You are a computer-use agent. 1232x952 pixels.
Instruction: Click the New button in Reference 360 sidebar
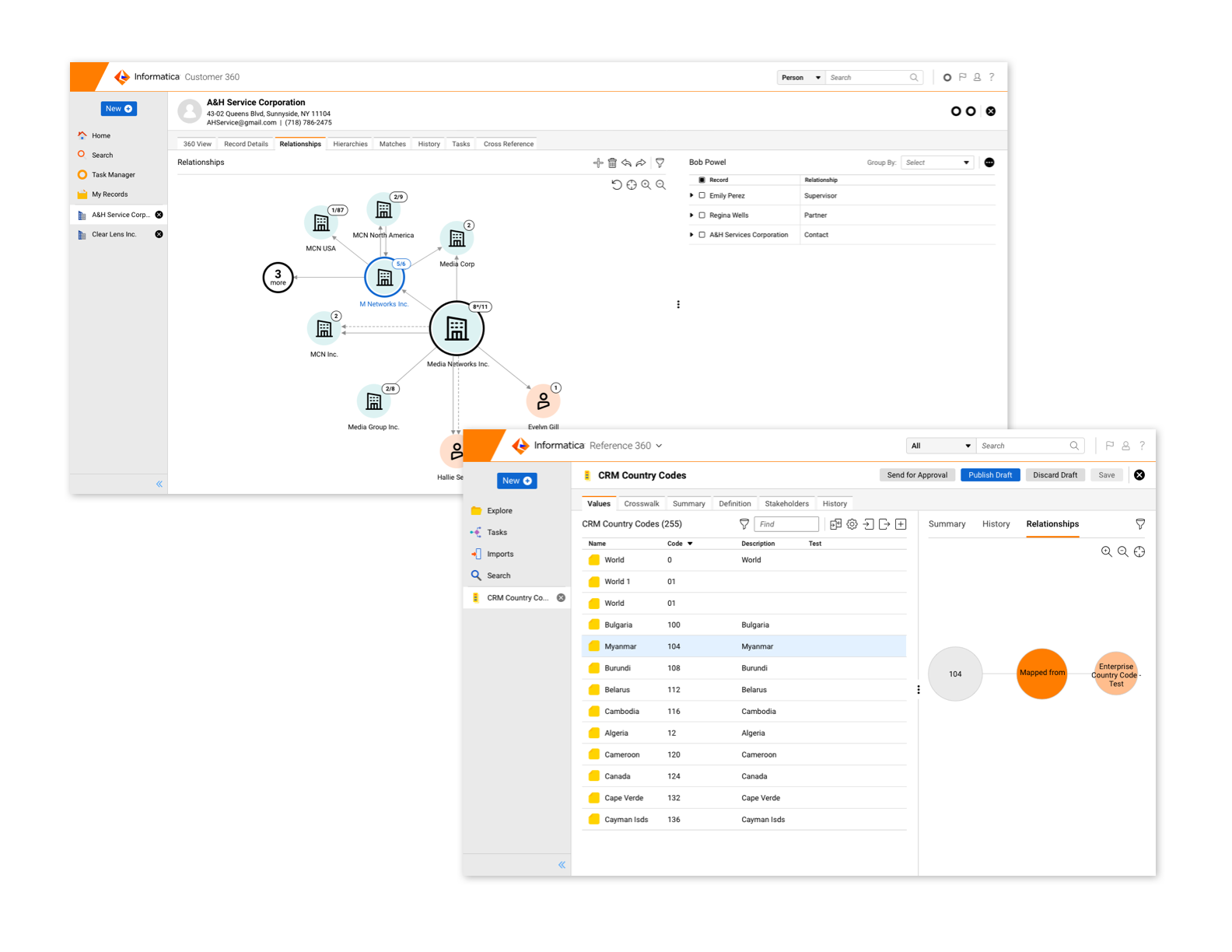point(516,481)
